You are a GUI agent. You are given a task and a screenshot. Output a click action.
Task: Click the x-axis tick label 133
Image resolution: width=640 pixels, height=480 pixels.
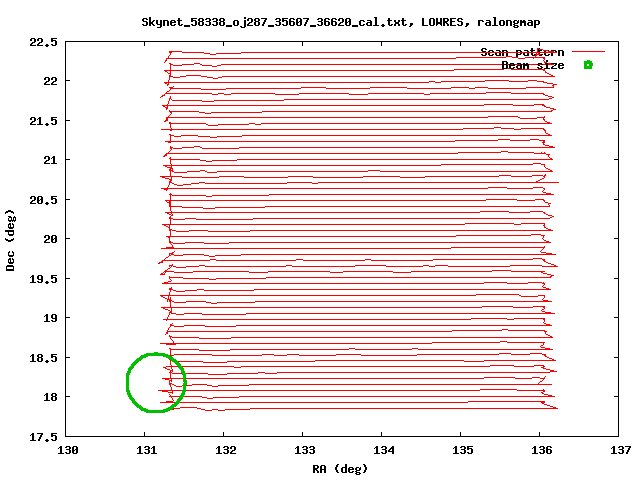[x=304, y=450]
